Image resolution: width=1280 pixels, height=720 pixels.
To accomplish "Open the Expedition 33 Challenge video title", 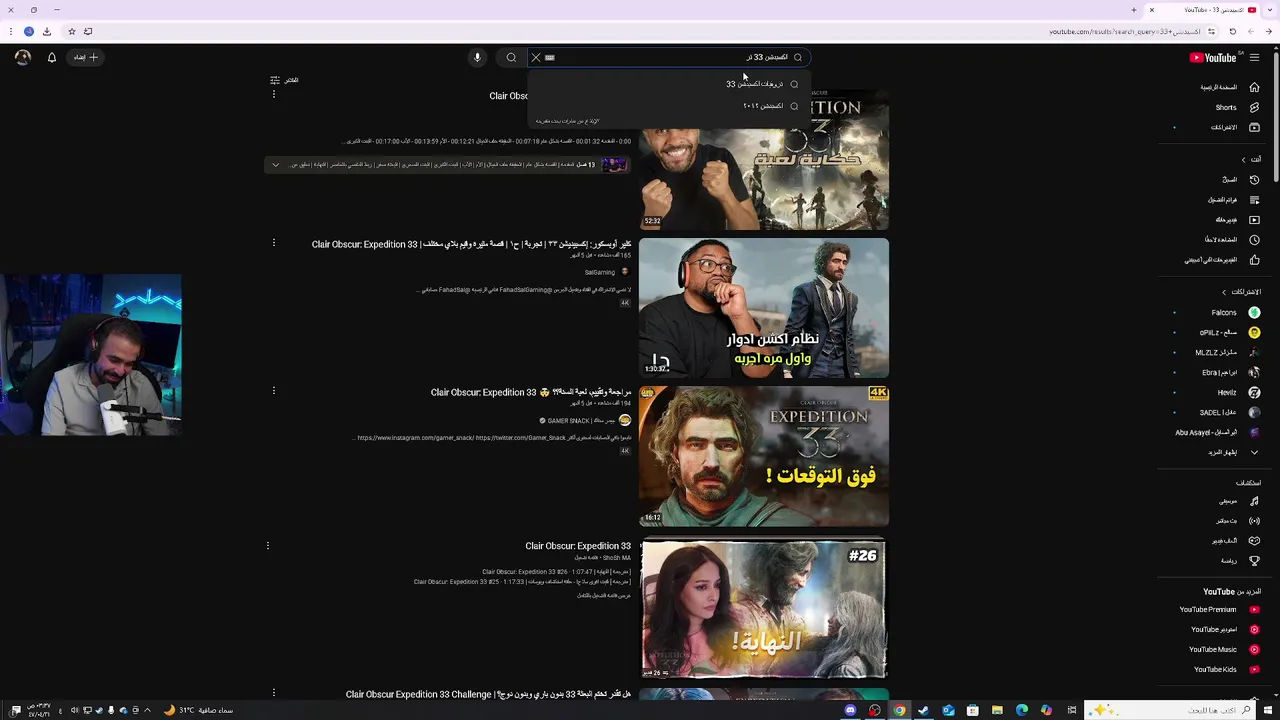I will click(x=488, y=694).
